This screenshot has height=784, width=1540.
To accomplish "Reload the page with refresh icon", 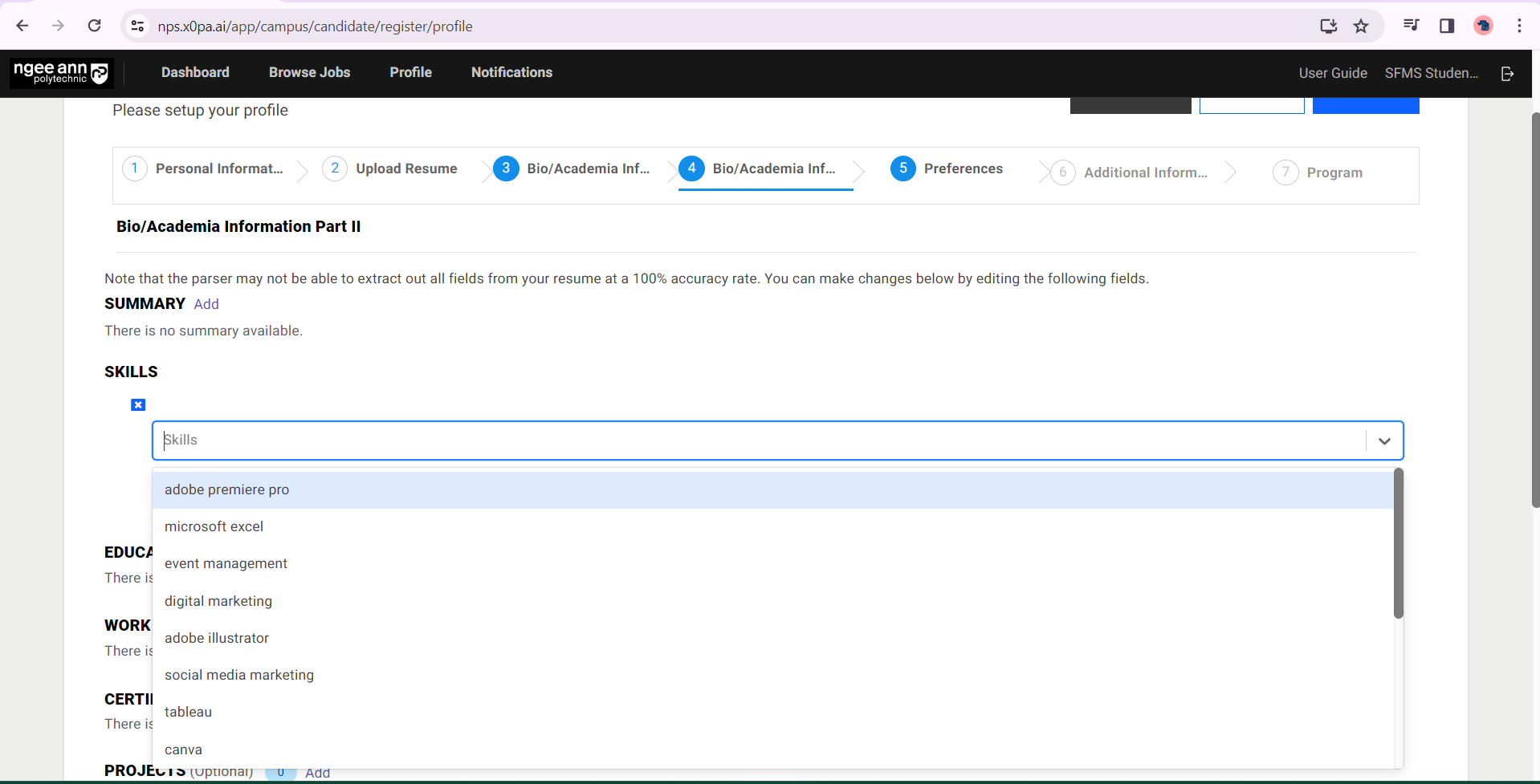I will 94,26.
